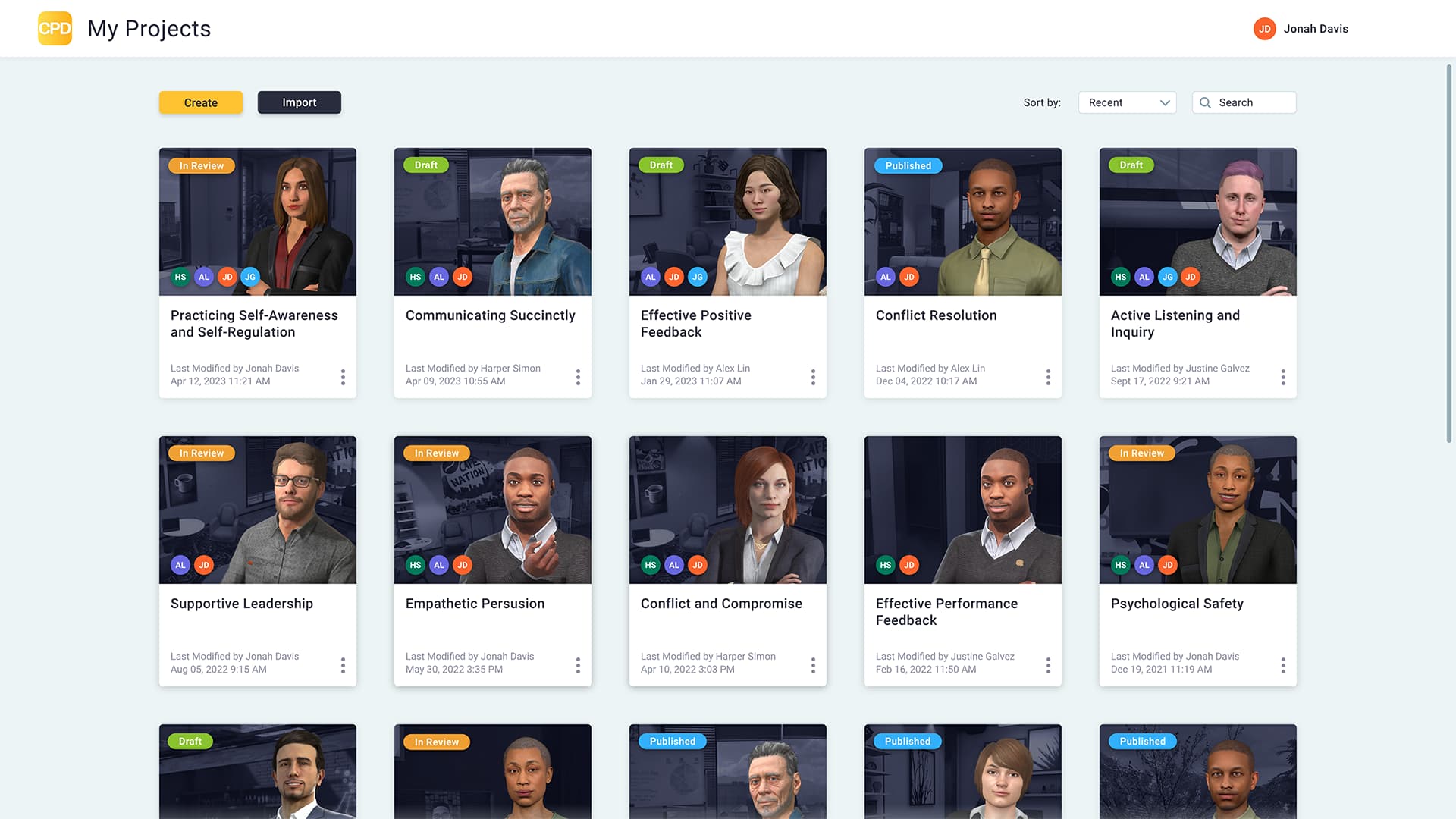Click 'Last Modified by Justine Galvez' on Active Listening
1456x819 pixels.
point(1180,369)
